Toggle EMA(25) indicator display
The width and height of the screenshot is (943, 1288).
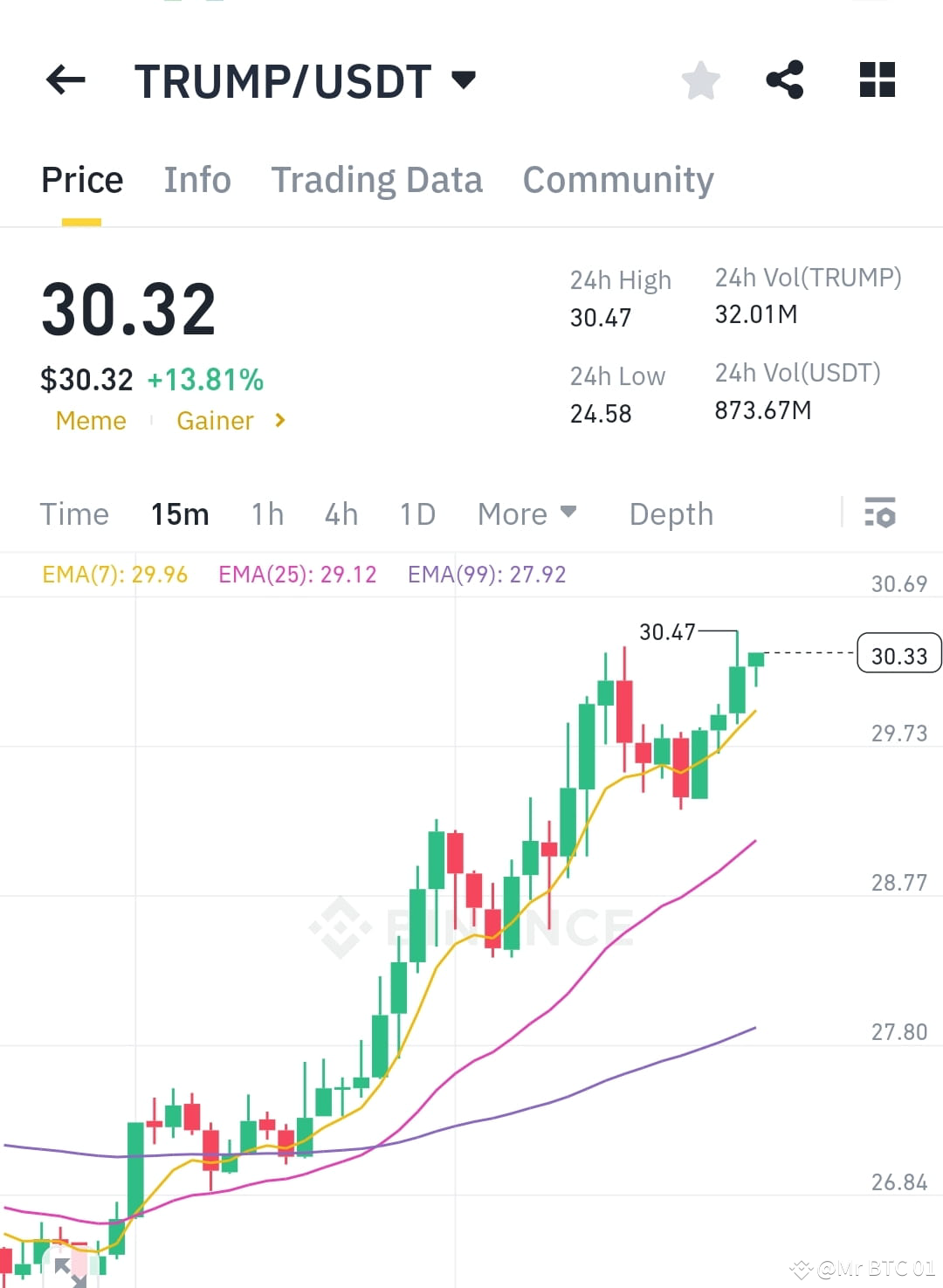[297, 574]
